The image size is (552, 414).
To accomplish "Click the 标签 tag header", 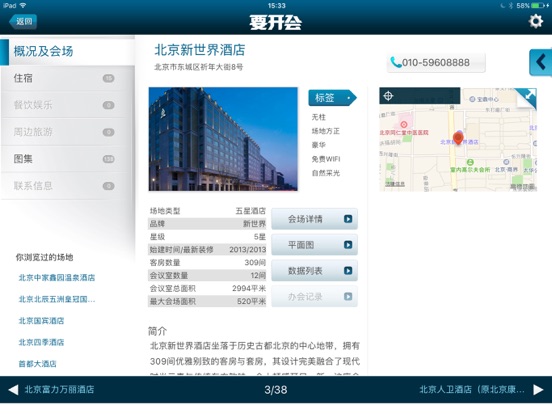I will coord(332,98).
